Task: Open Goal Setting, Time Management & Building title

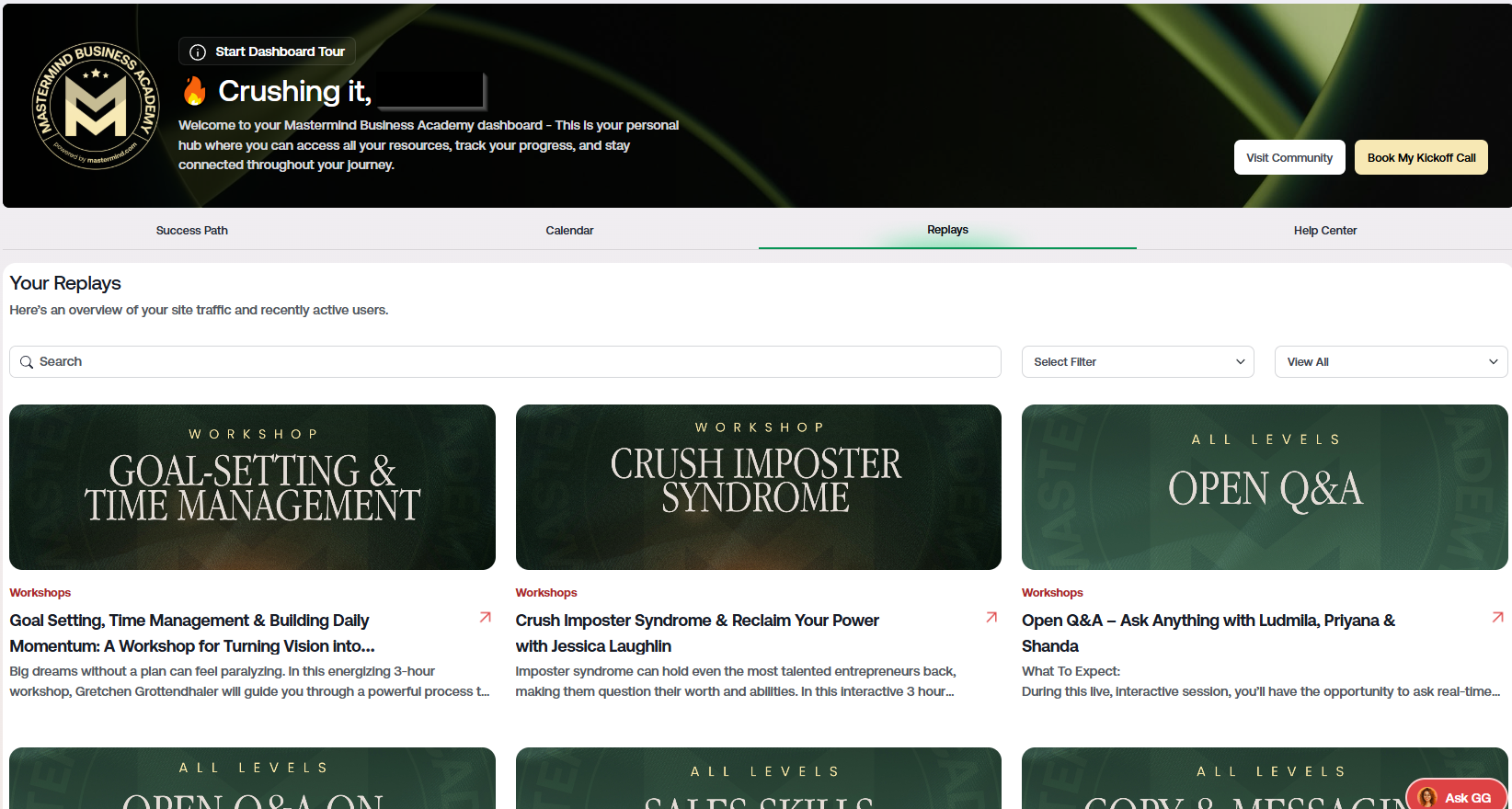Action: [x=192, y=633]
